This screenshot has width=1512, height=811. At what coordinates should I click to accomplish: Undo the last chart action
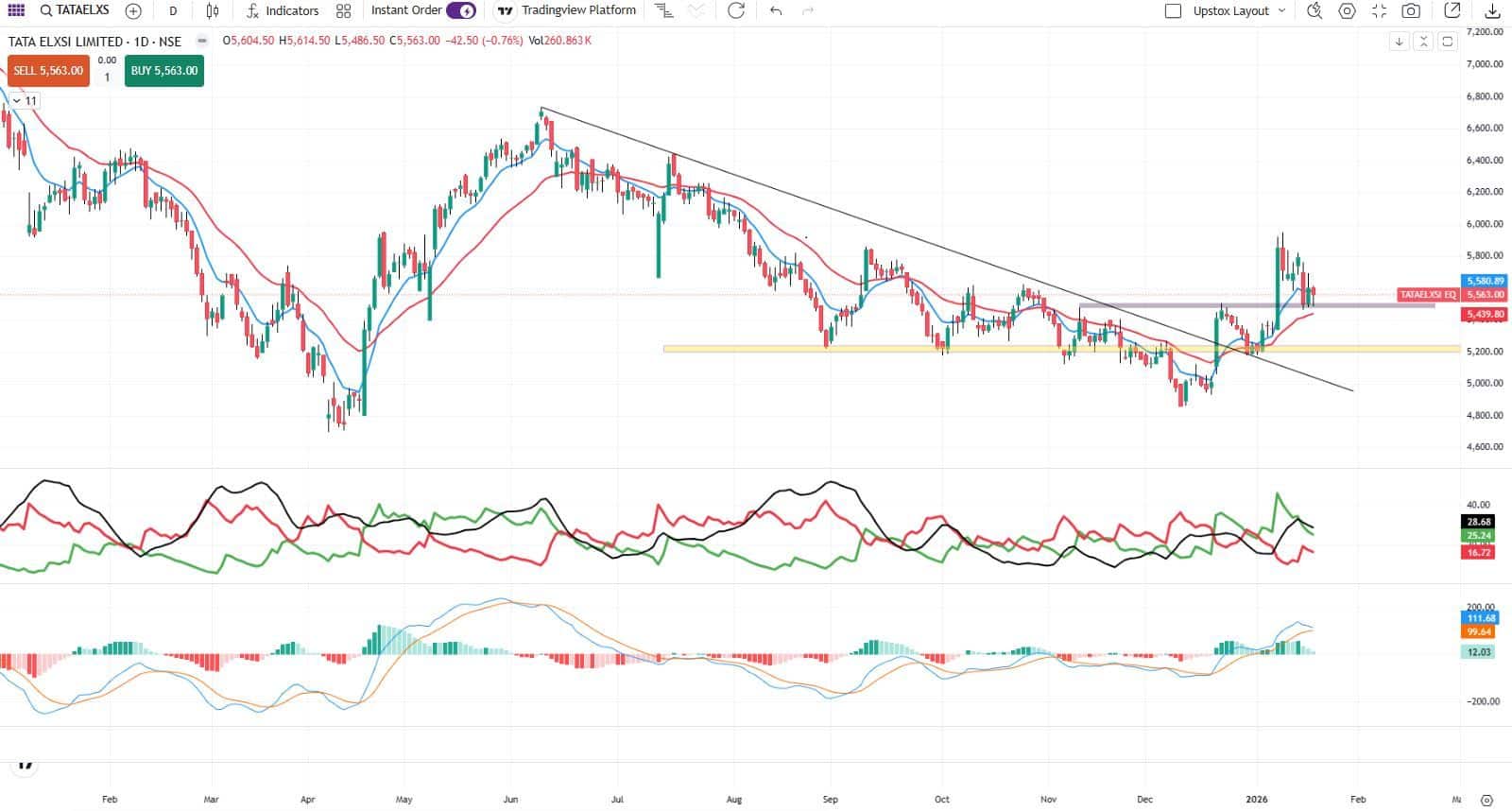click(x=776, y=11)
